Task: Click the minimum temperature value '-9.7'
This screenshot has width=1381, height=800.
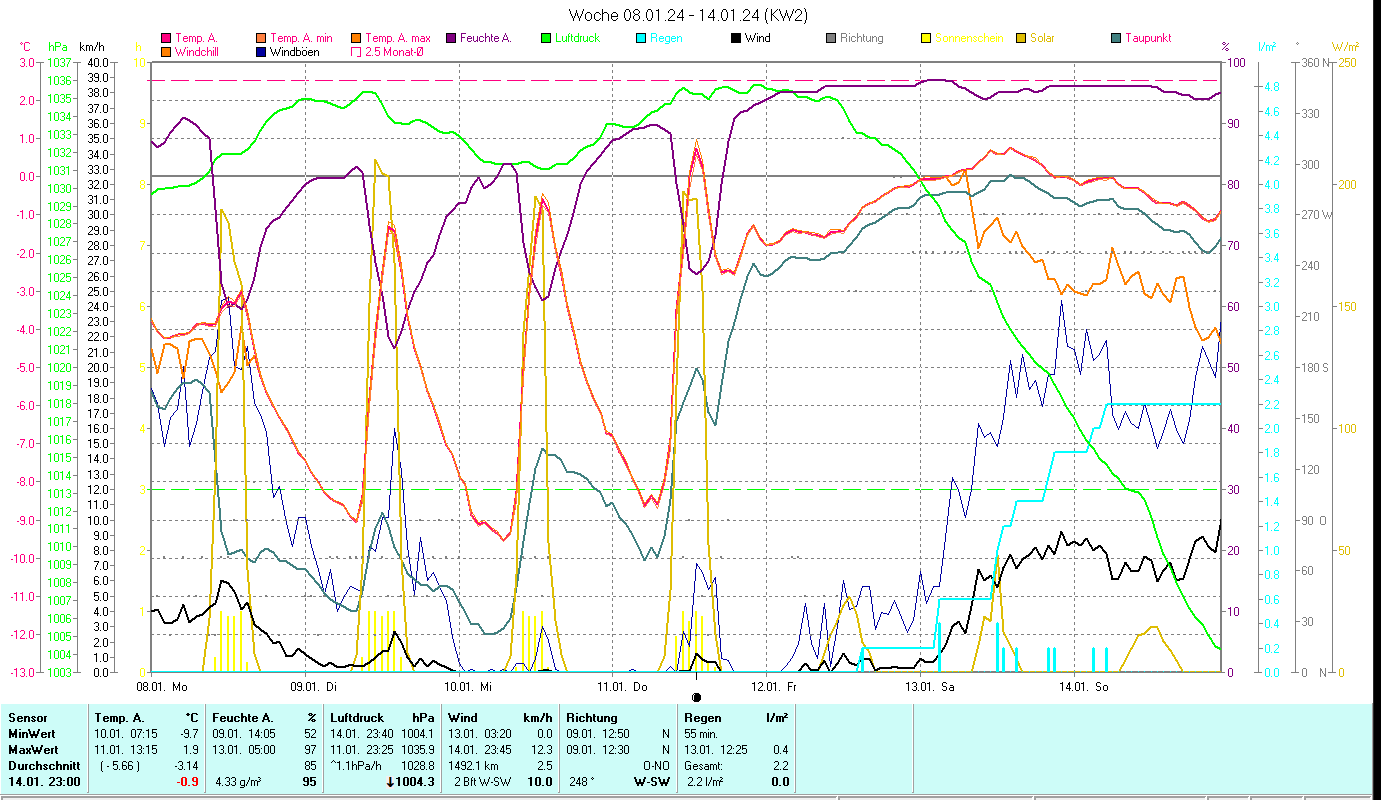Action: 191,734
